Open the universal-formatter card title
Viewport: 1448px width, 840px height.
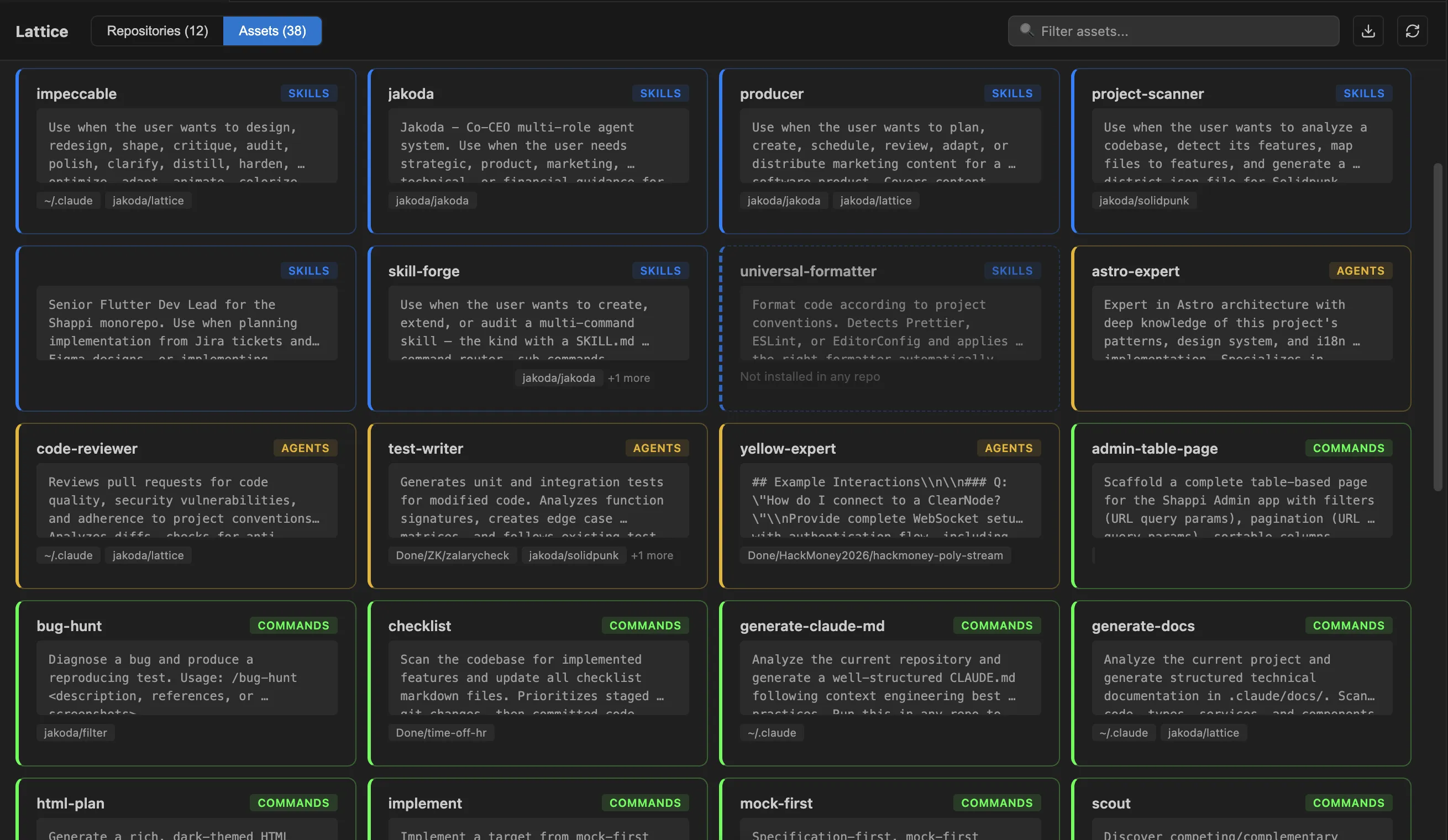click(808, 271)
